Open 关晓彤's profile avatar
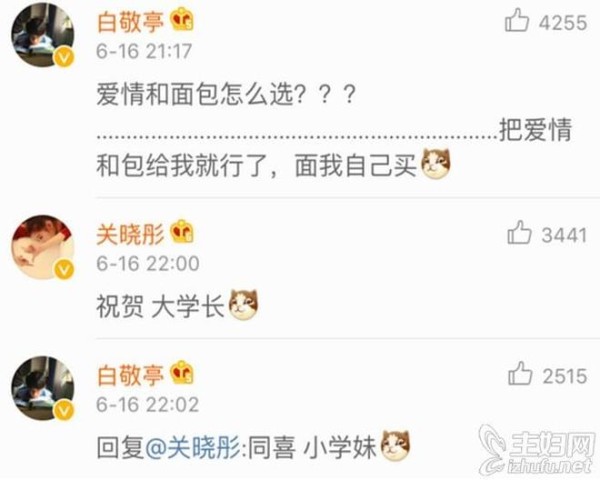600x480 pixels. tap(42, 247)
